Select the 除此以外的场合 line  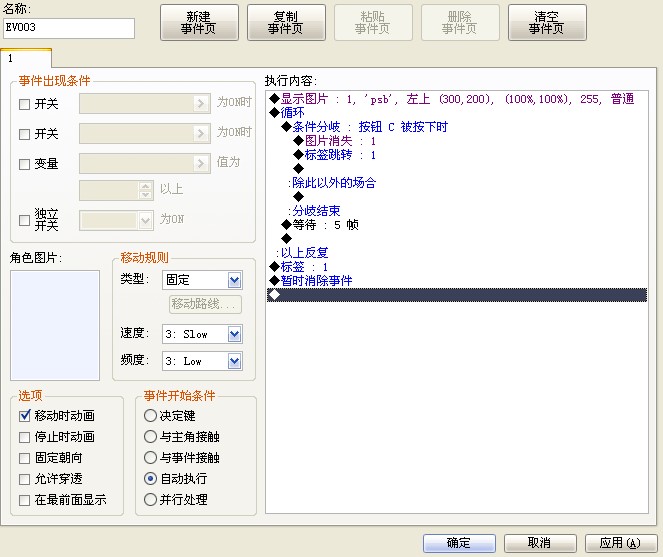pos(457,183)
